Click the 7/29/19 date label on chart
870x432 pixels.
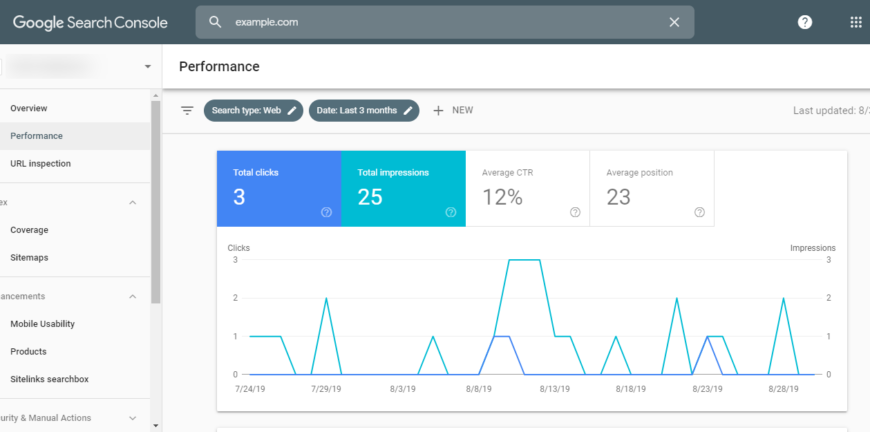click(x=326, y=389)
